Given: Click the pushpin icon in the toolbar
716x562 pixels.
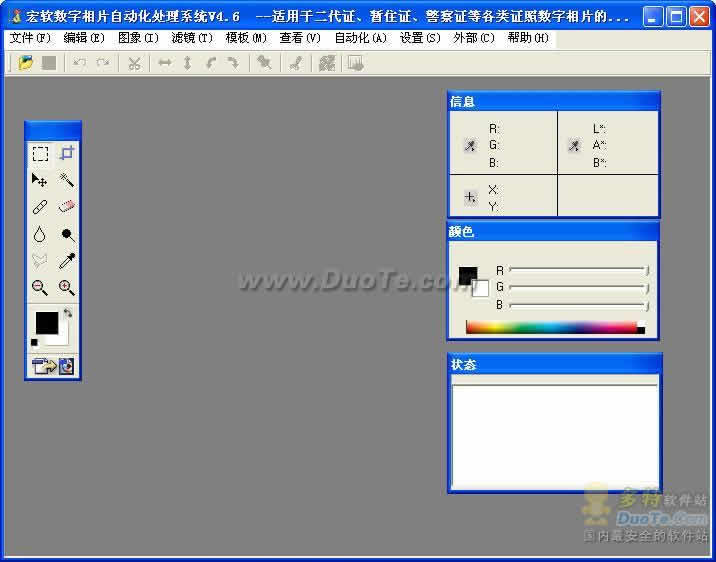Looking at the screenshot, I should tap(264, 63).
